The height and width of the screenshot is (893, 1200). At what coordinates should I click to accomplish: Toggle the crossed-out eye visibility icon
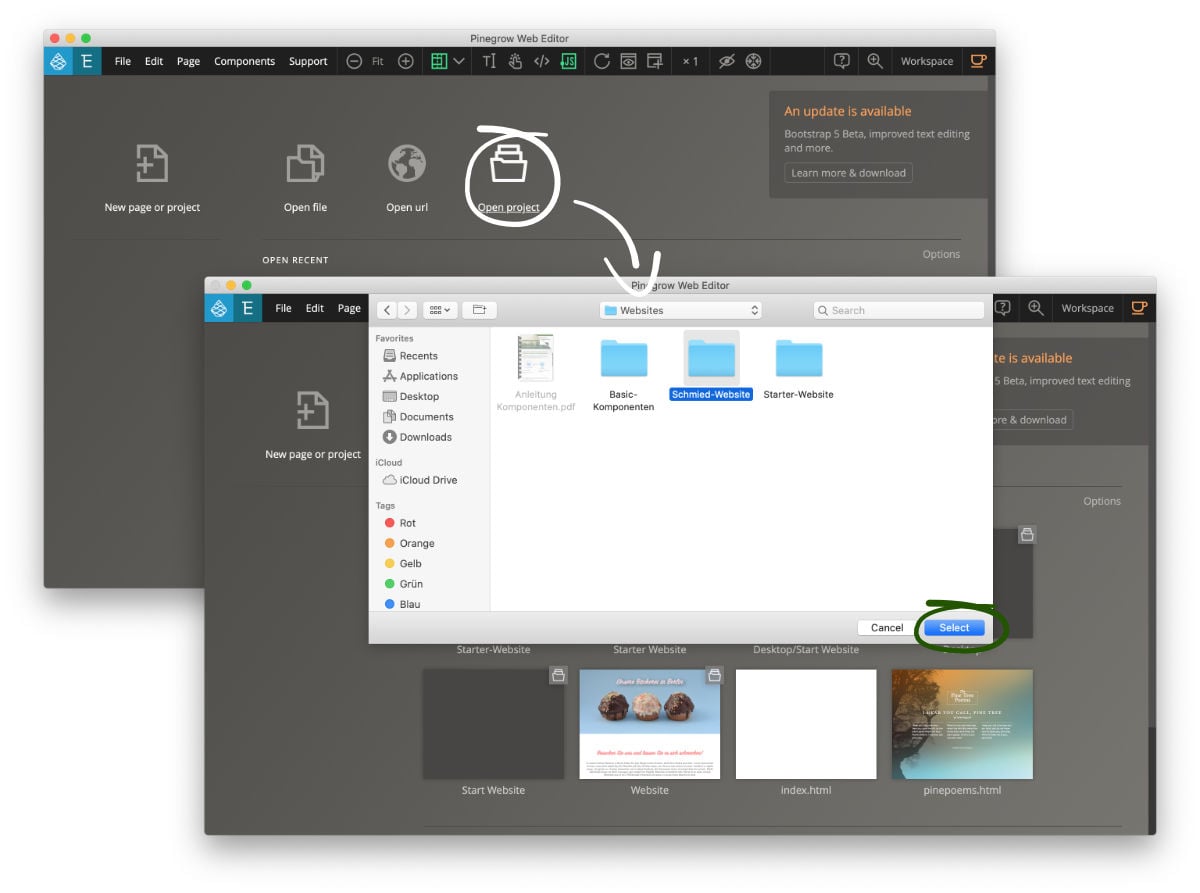[x=727, y=61]
